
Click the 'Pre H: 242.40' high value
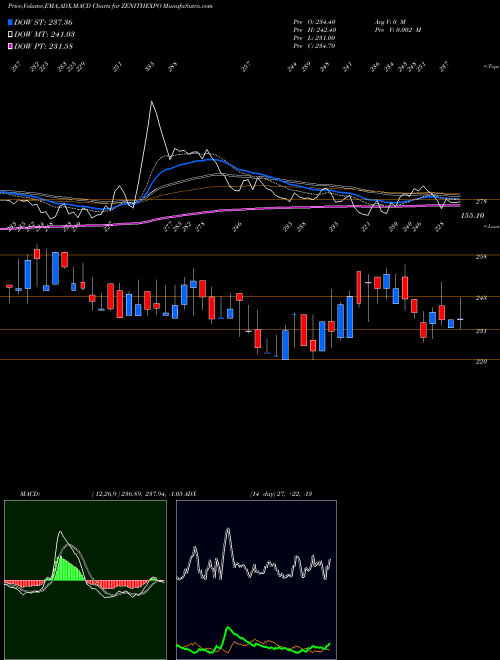[x=314, y=30]
